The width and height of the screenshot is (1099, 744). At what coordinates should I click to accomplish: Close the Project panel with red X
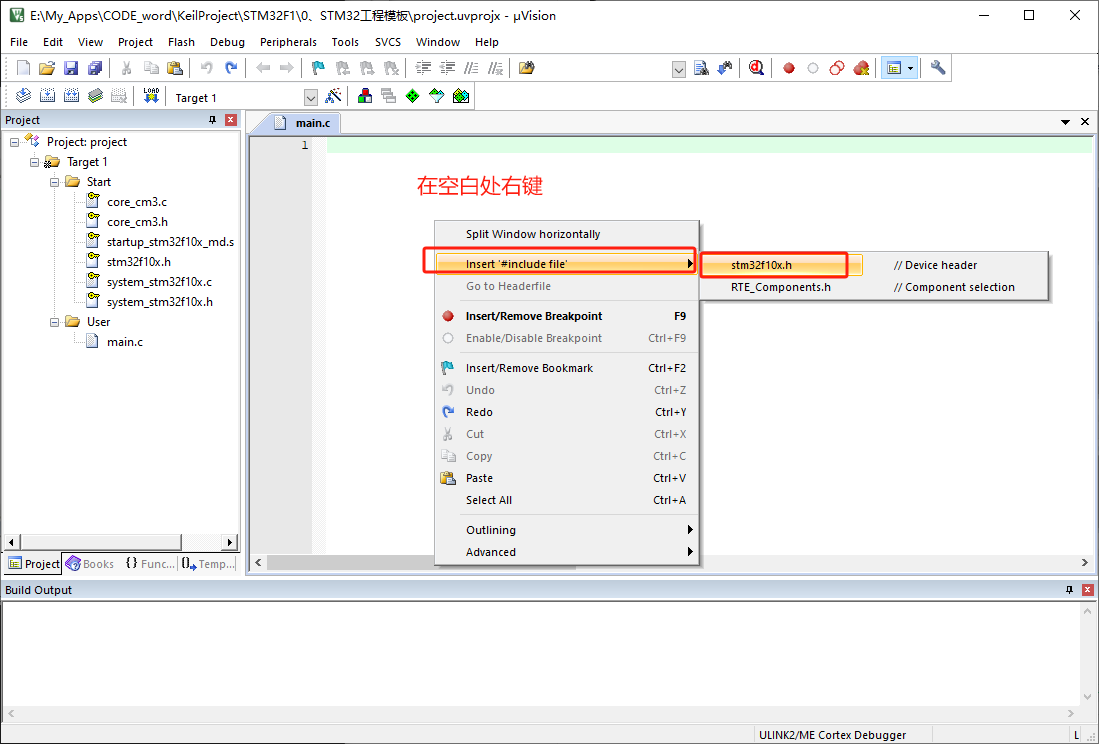(231, 120)
